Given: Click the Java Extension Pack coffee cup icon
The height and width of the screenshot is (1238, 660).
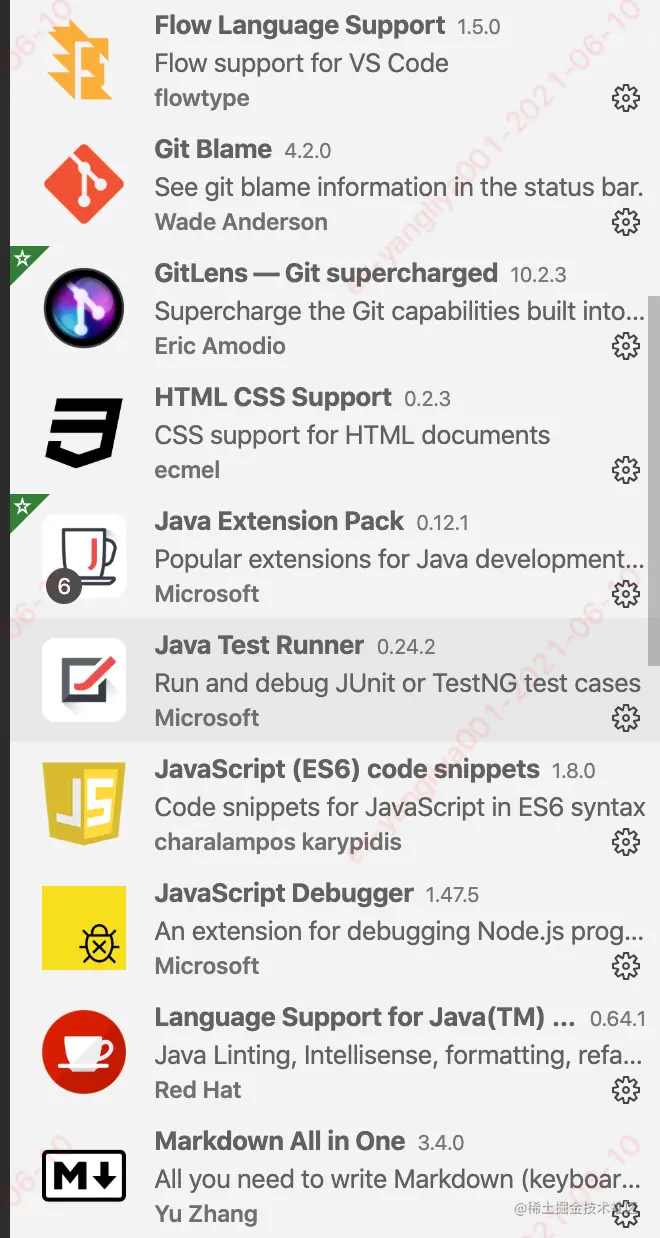Looking at the screenshot, I should pyautogui.click(x=84, y=556).
